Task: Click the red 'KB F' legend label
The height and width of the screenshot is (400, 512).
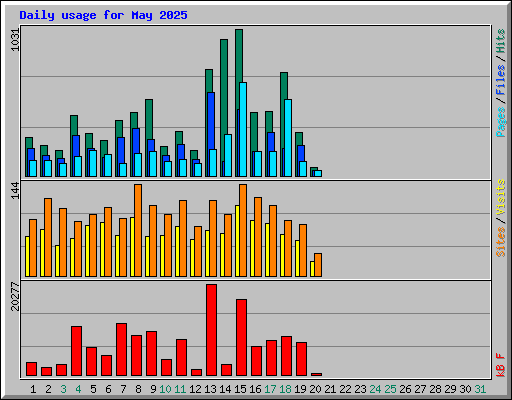Action: click(501, 365)
